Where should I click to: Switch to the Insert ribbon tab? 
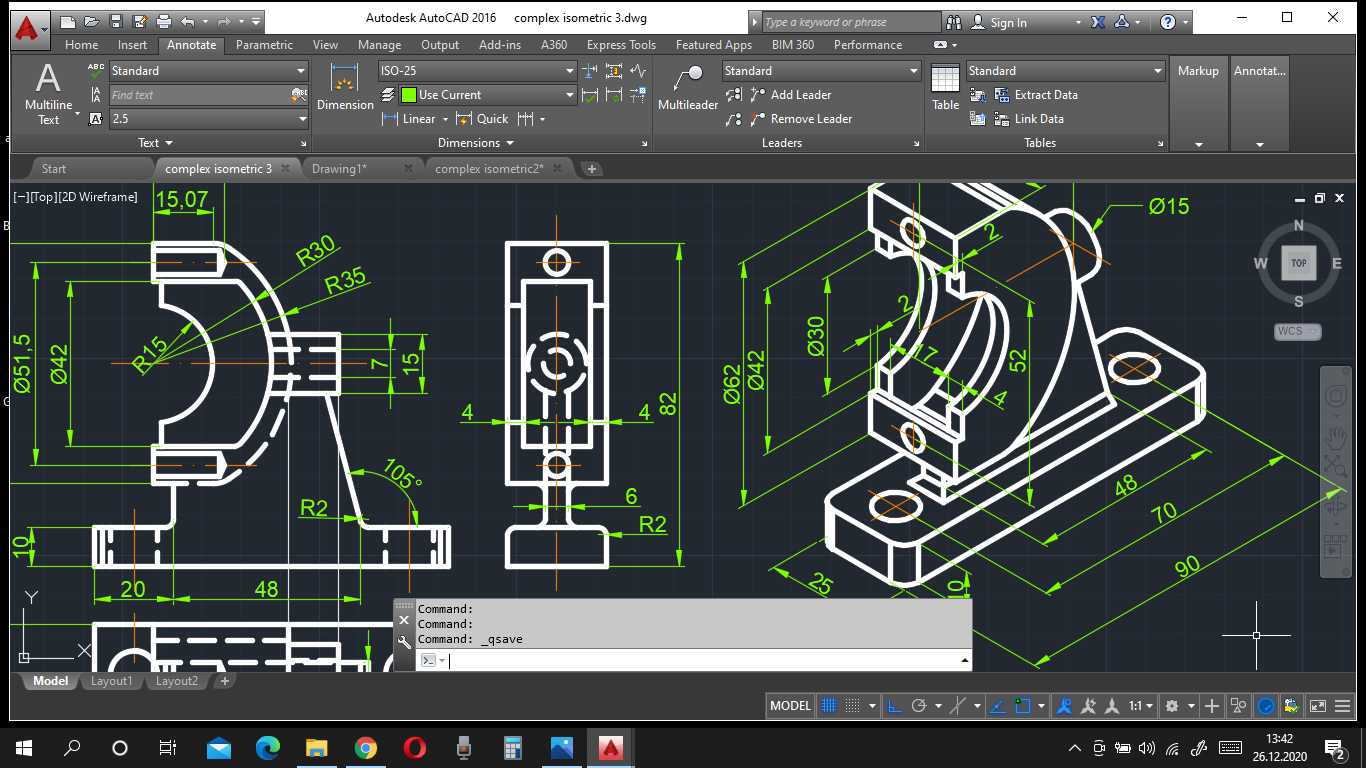132,45
